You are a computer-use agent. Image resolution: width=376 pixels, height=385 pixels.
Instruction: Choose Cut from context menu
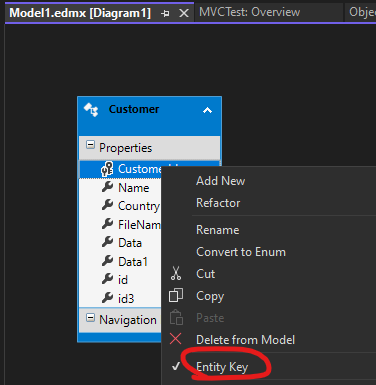[x=205, y=274]
